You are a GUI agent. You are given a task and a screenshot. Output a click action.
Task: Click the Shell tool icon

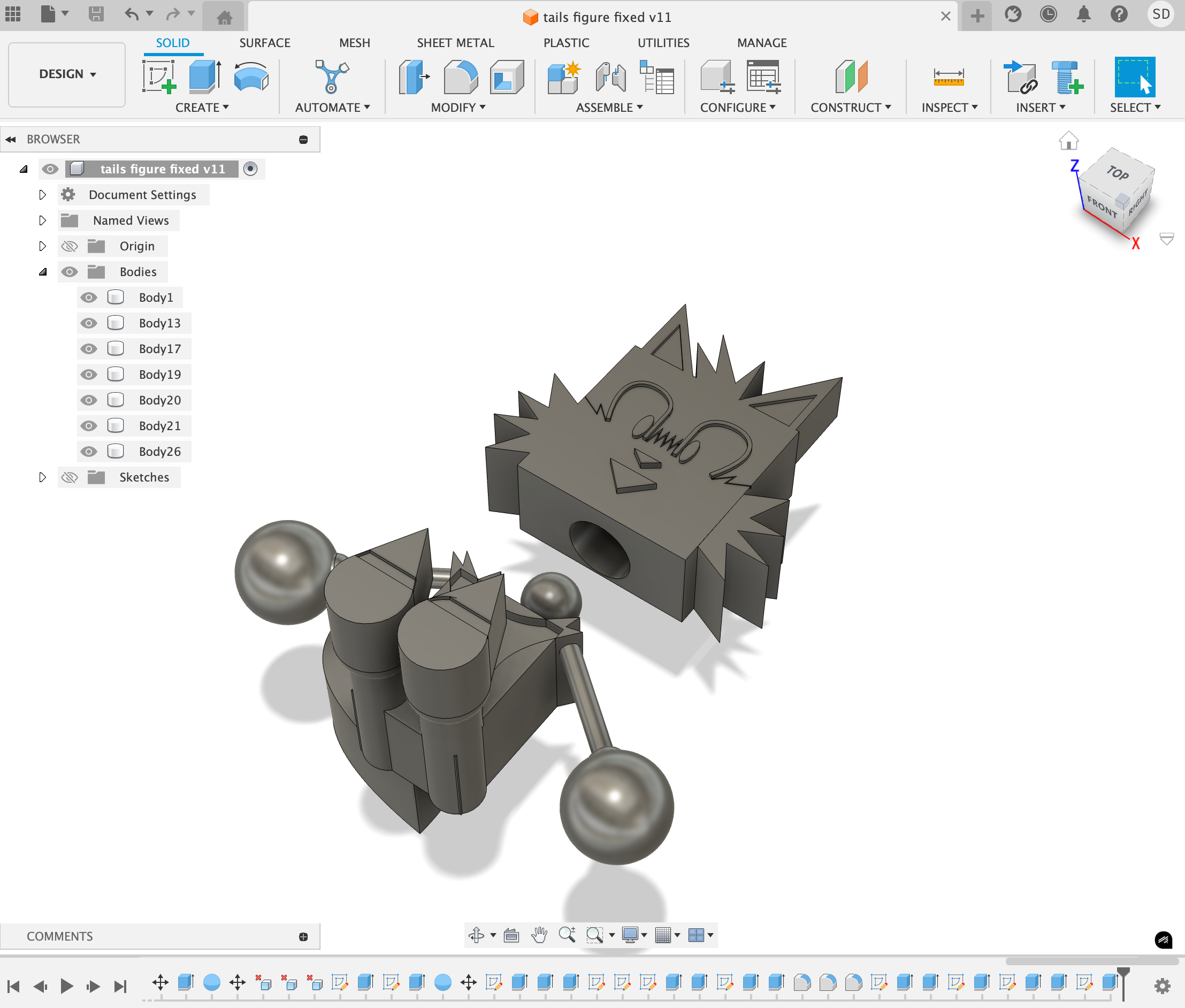click(x=506, y=77)
